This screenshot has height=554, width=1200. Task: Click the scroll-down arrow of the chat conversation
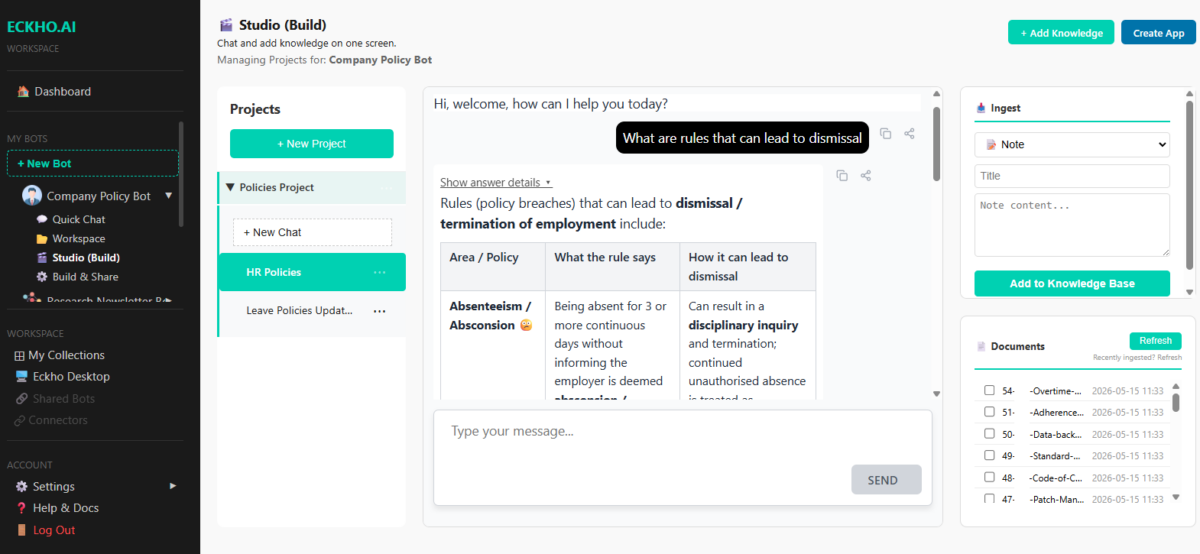937,394
